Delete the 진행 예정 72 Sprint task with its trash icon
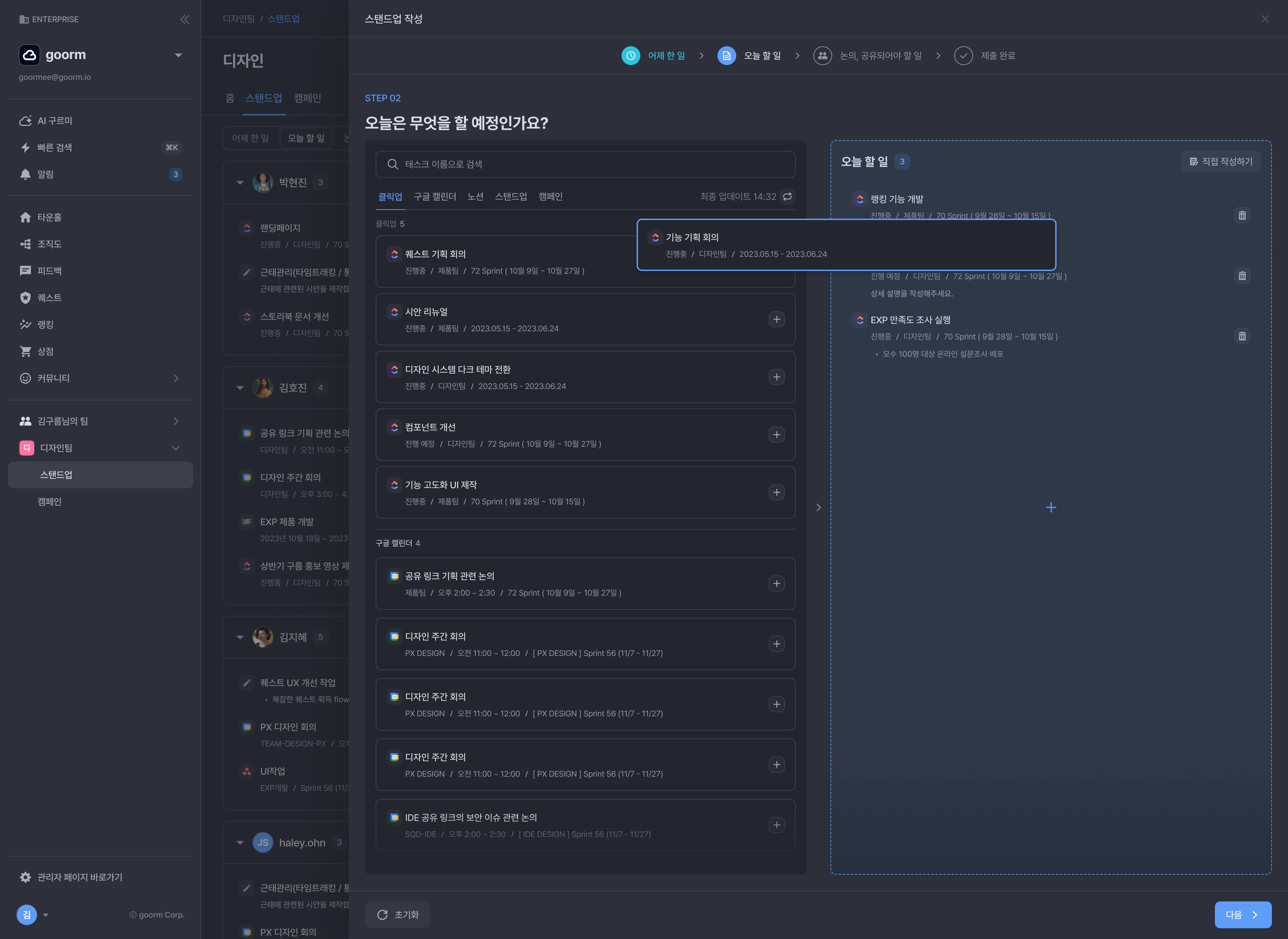1288x939 pixels. 1242,276
